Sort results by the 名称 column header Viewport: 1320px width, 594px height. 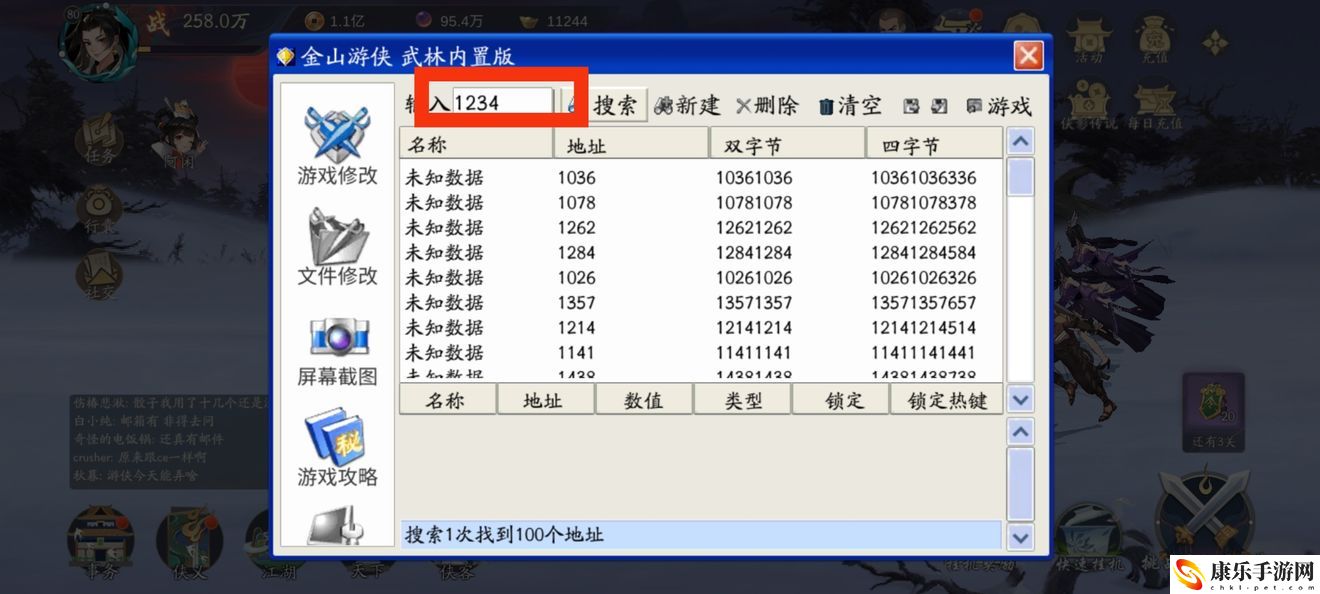coord(476,144)
